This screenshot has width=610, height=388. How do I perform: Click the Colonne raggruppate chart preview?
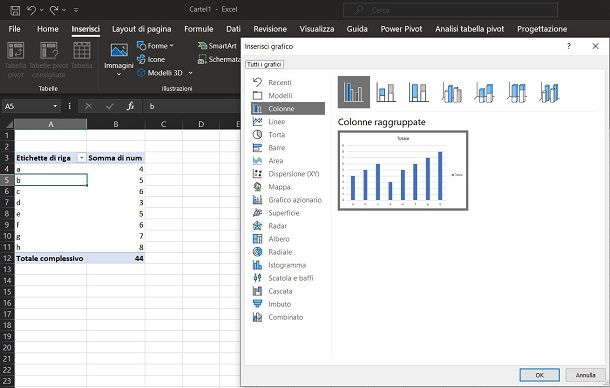(403, 170)
